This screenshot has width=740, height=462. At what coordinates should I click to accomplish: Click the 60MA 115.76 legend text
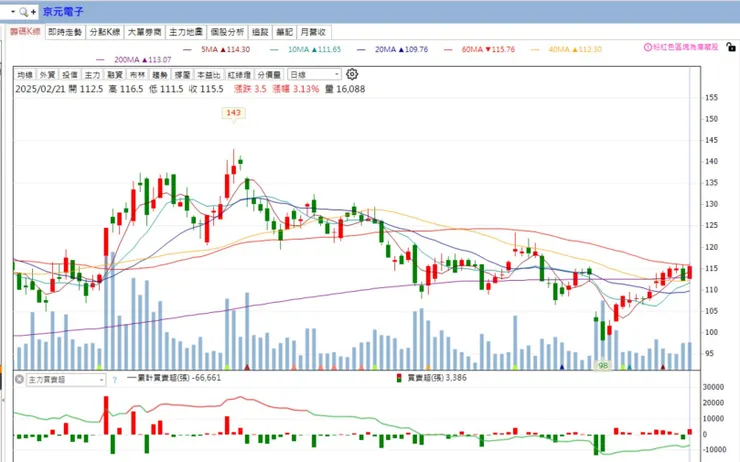click(488, 50)
